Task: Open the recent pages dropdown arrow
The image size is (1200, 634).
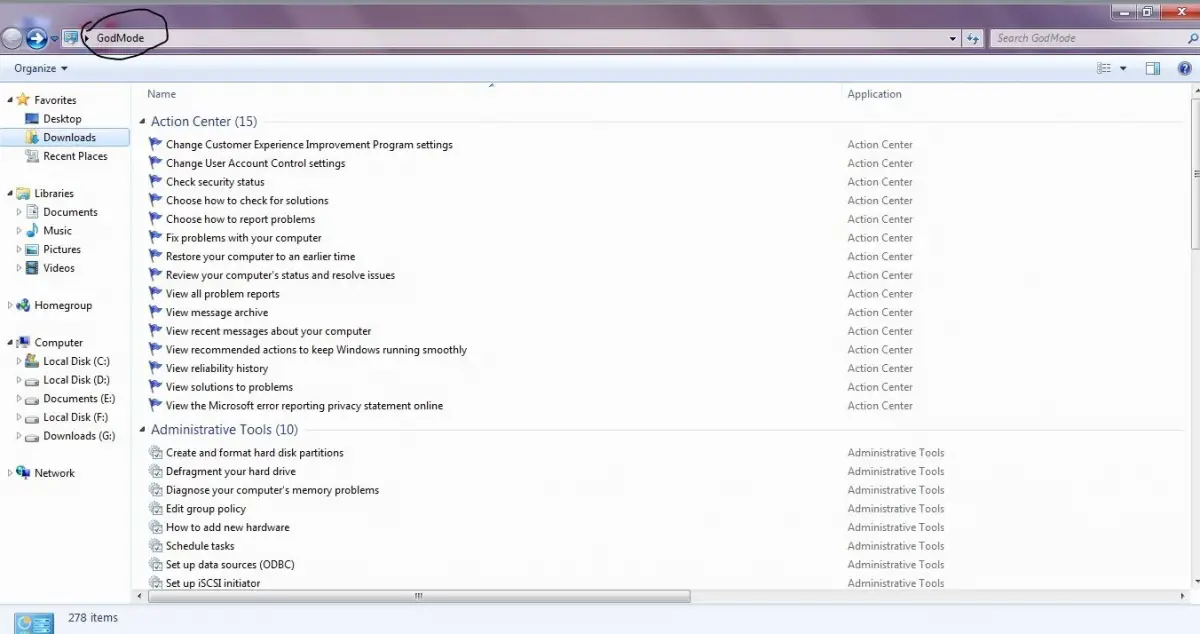Action: pyautogui.click(x=54, y=39)
